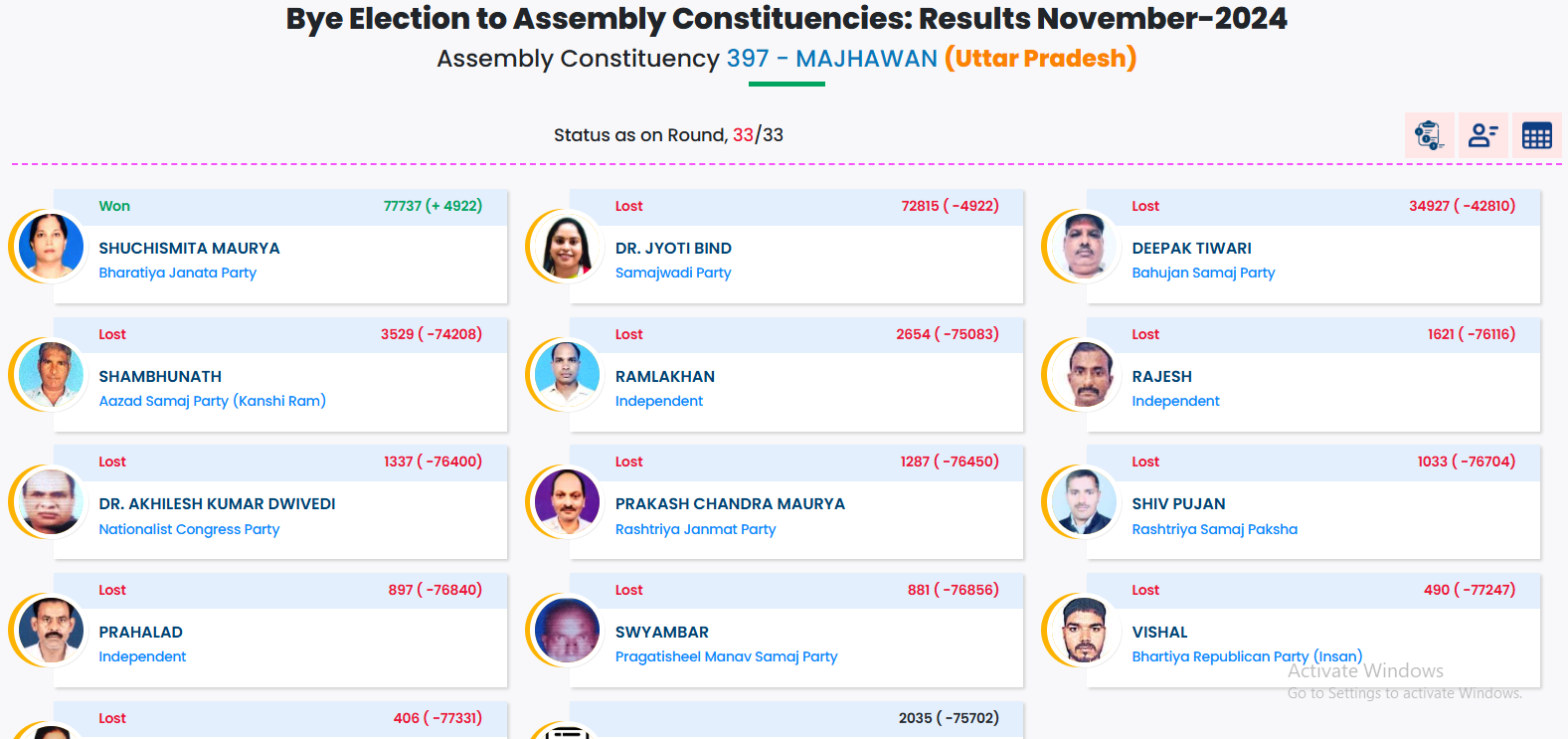Click the Uttar Pradesh state name
1568x739 pixels.
click(x=1040, y=59)
